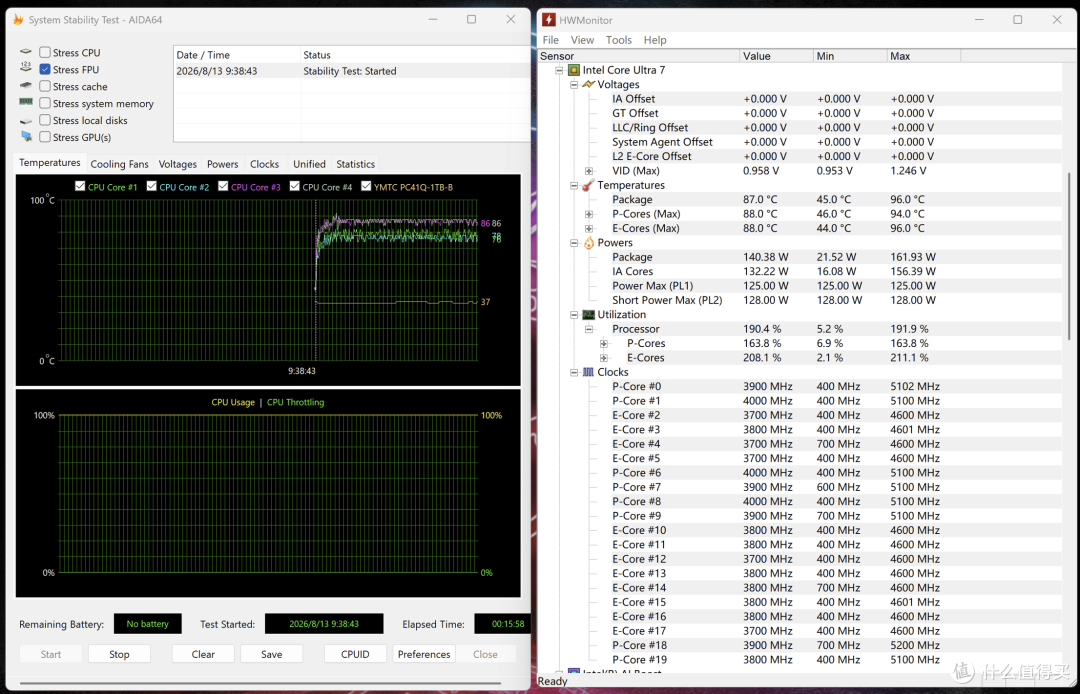Enable the Stress system memory checkbox

pos(45,103)
